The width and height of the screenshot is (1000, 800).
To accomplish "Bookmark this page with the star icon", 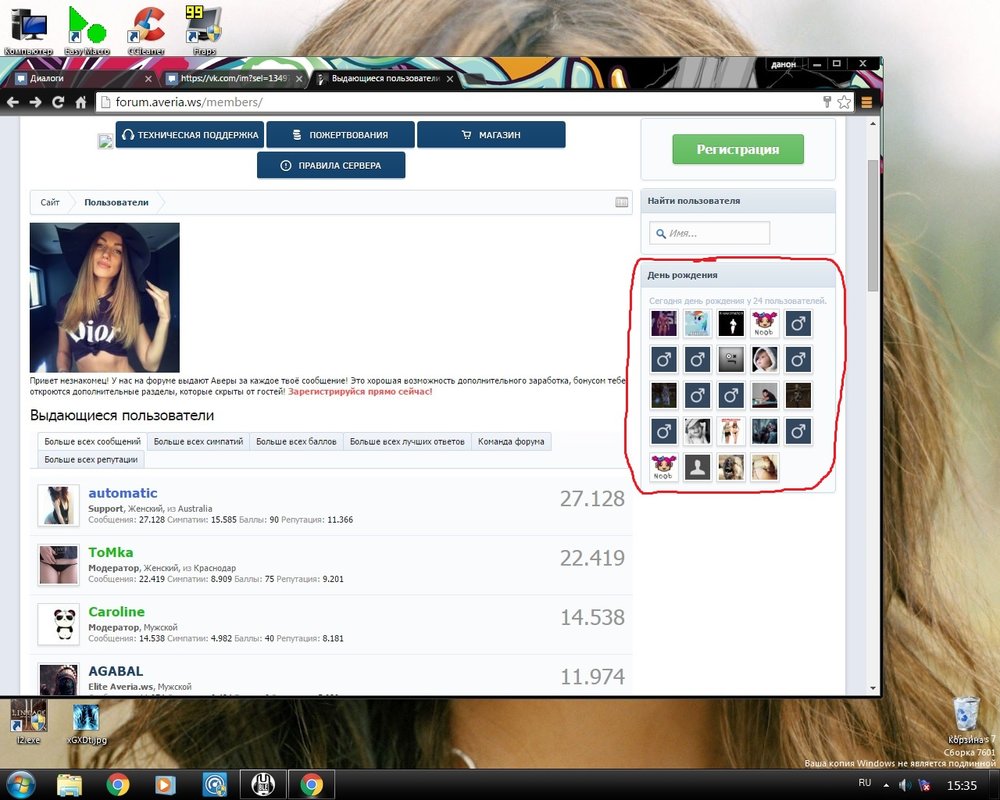I will click(844, 102).
